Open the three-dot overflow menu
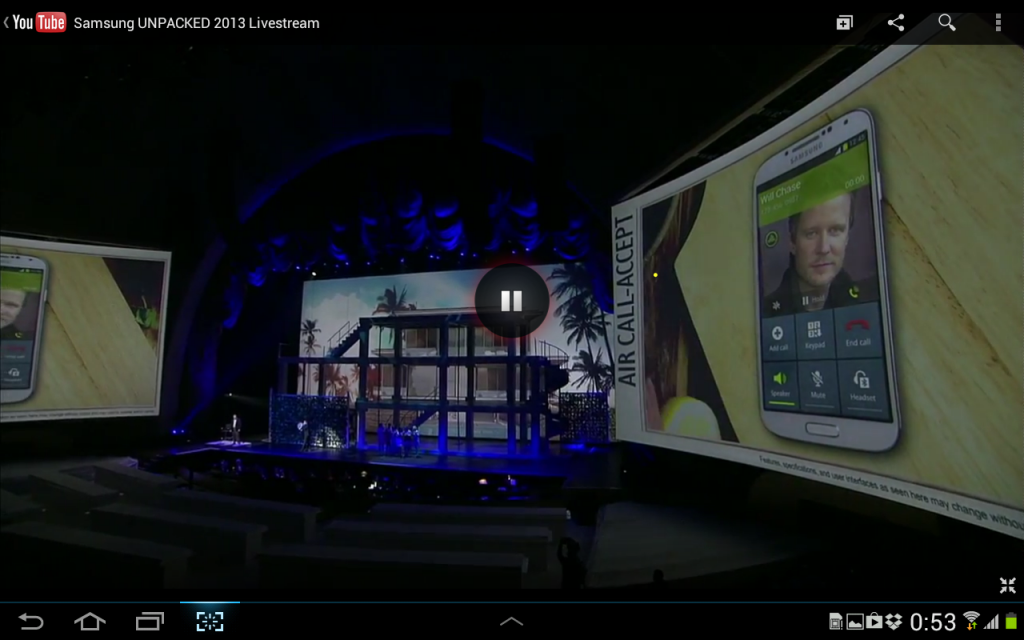The width and height of the screenshot is (1024, 640). [998, 23]
